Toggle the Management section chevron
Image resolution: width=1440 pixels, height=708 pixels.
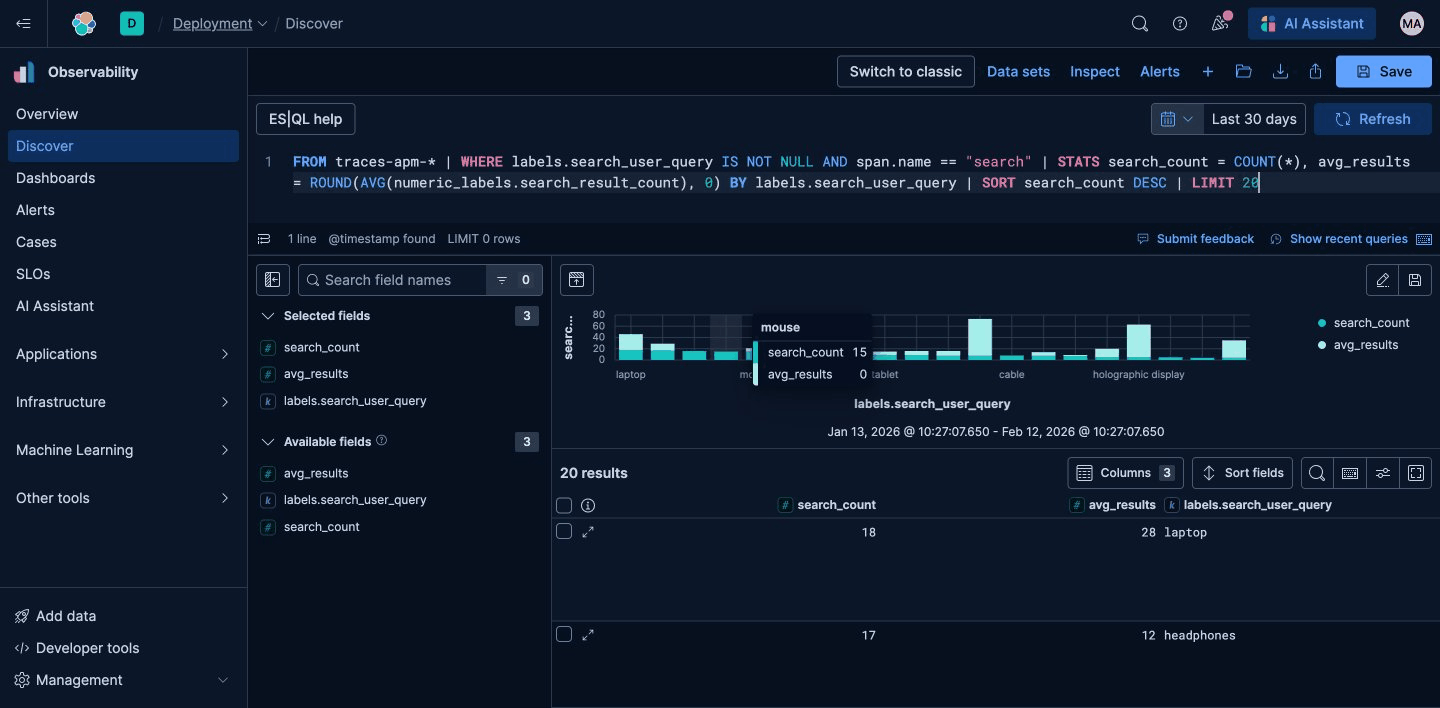224,680
